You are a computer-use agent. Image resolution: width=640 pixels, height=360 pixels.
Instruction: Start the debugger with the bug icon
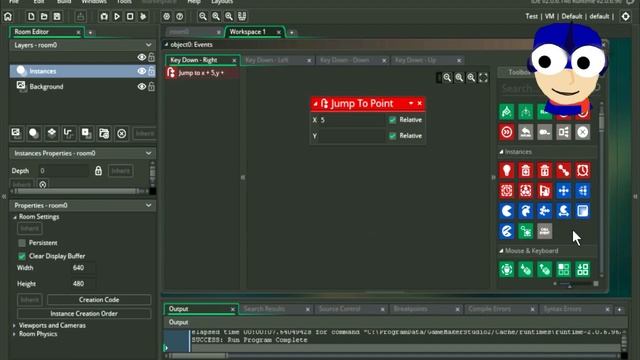point(104,17)
